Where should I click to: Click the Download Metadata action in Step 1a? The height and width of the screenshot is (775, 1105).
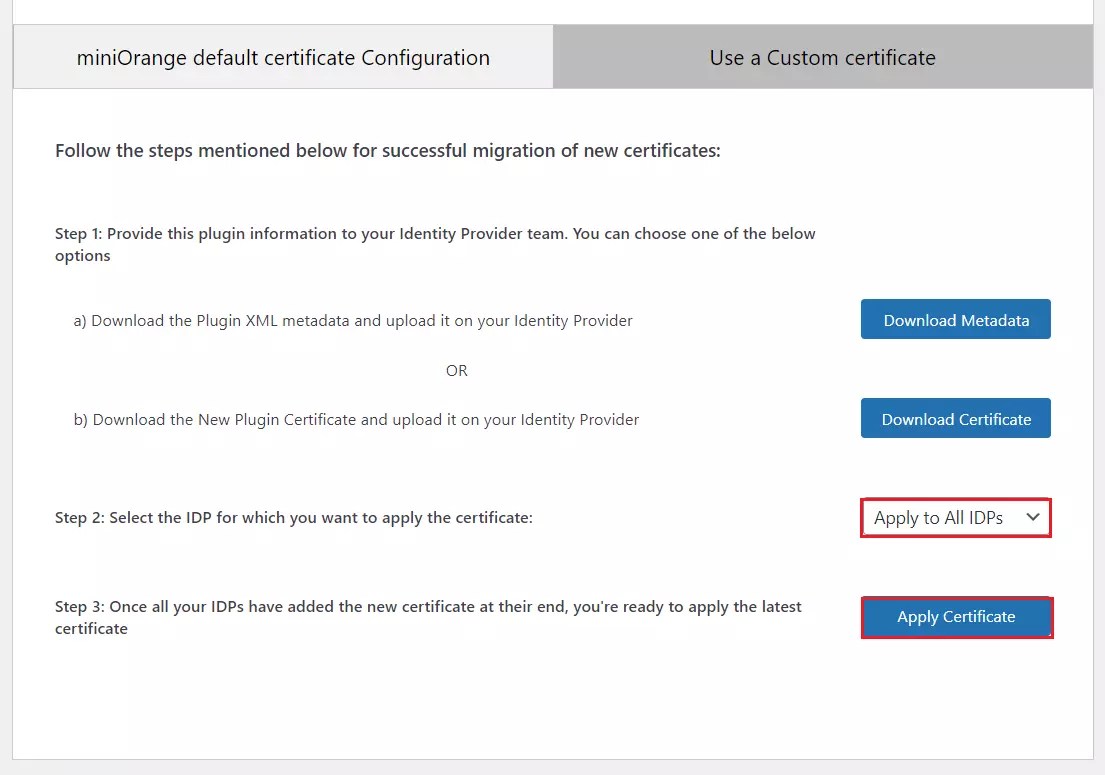tap(955, 319)
